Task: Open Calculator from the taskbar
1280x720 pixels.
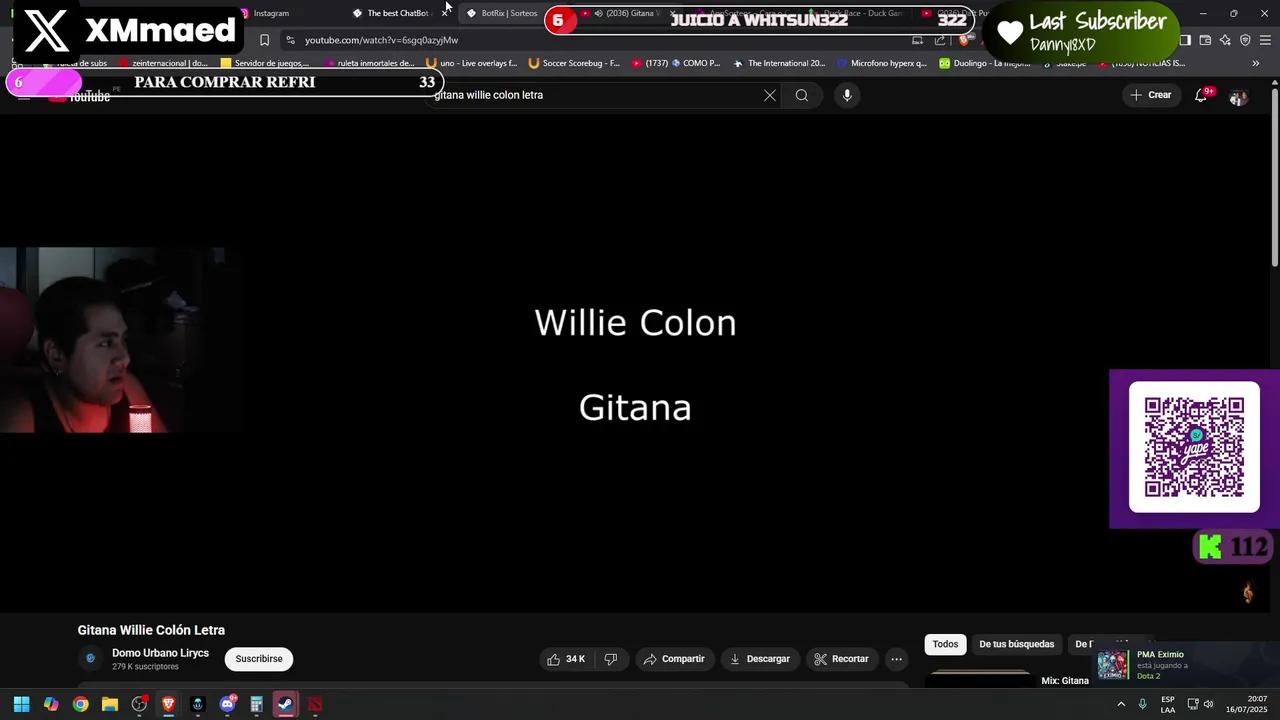Action: [x=256, y=704]
